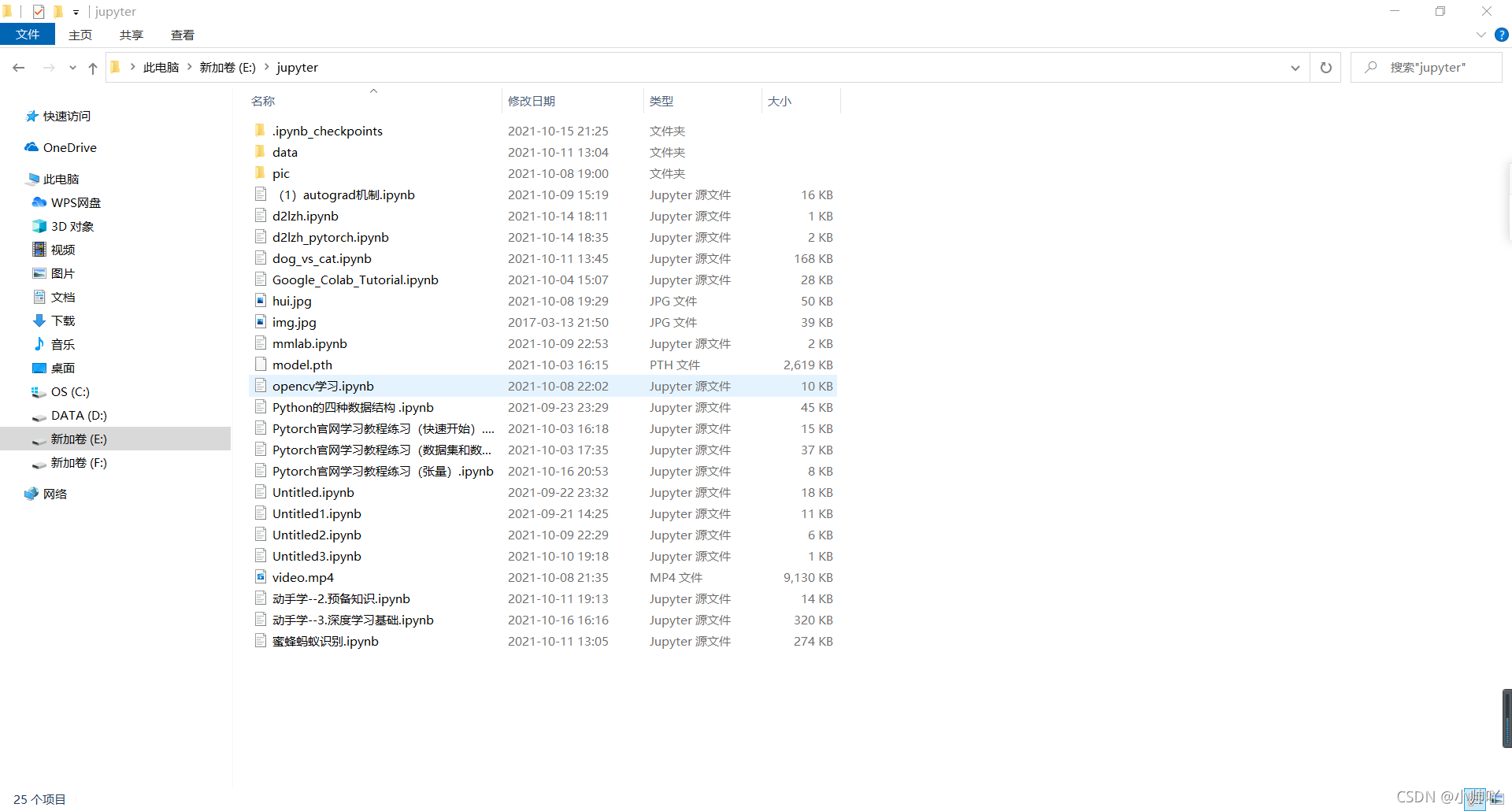Click the help question mark icon

1502,35
